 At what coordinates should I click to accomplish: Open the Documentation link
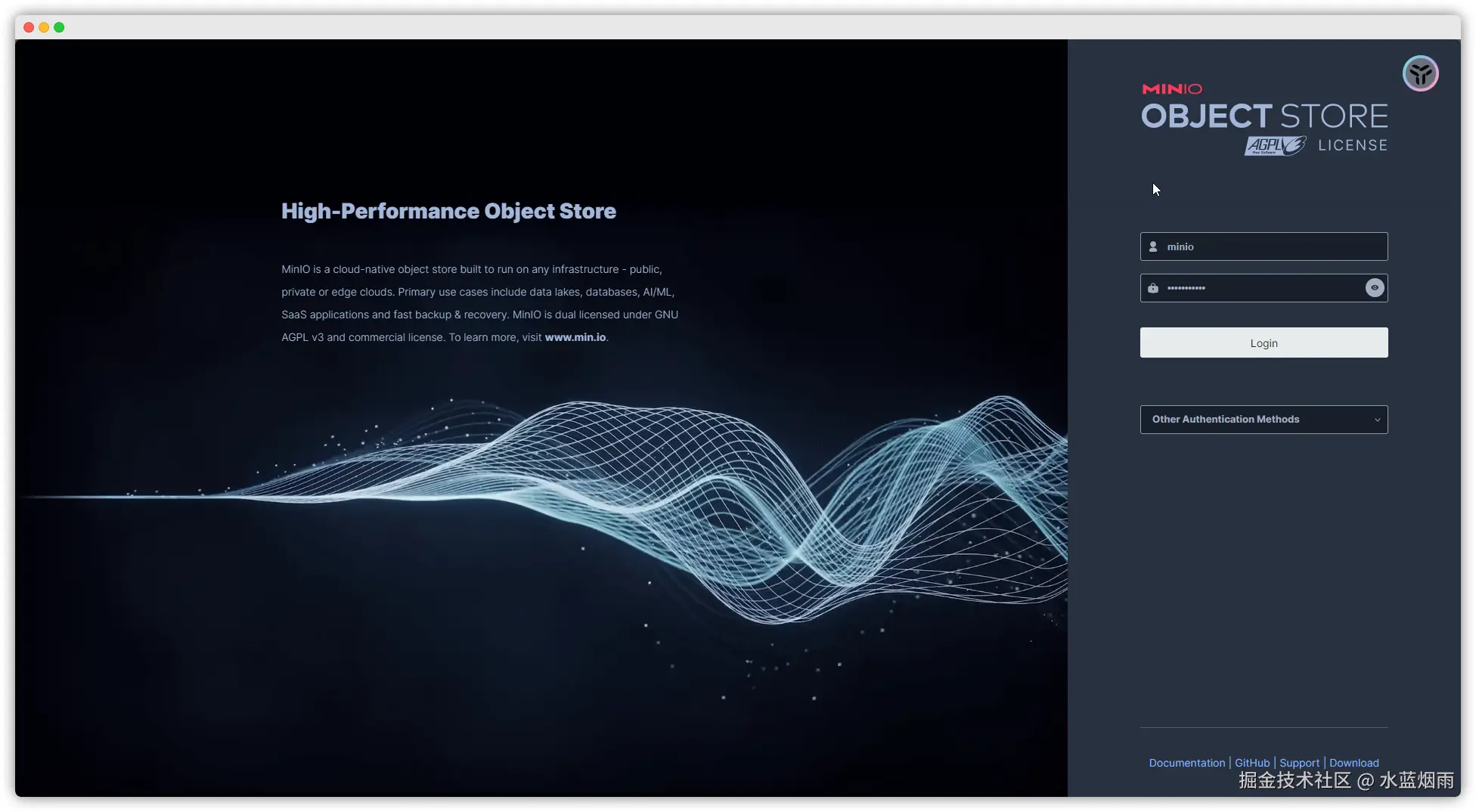click(x=1187, y=763)
